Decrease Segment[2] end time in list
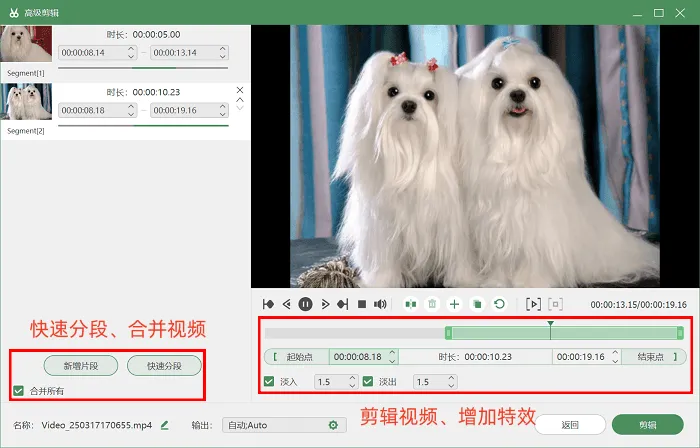The width and height of the screenshot is (700, 448). click(223, 114)
